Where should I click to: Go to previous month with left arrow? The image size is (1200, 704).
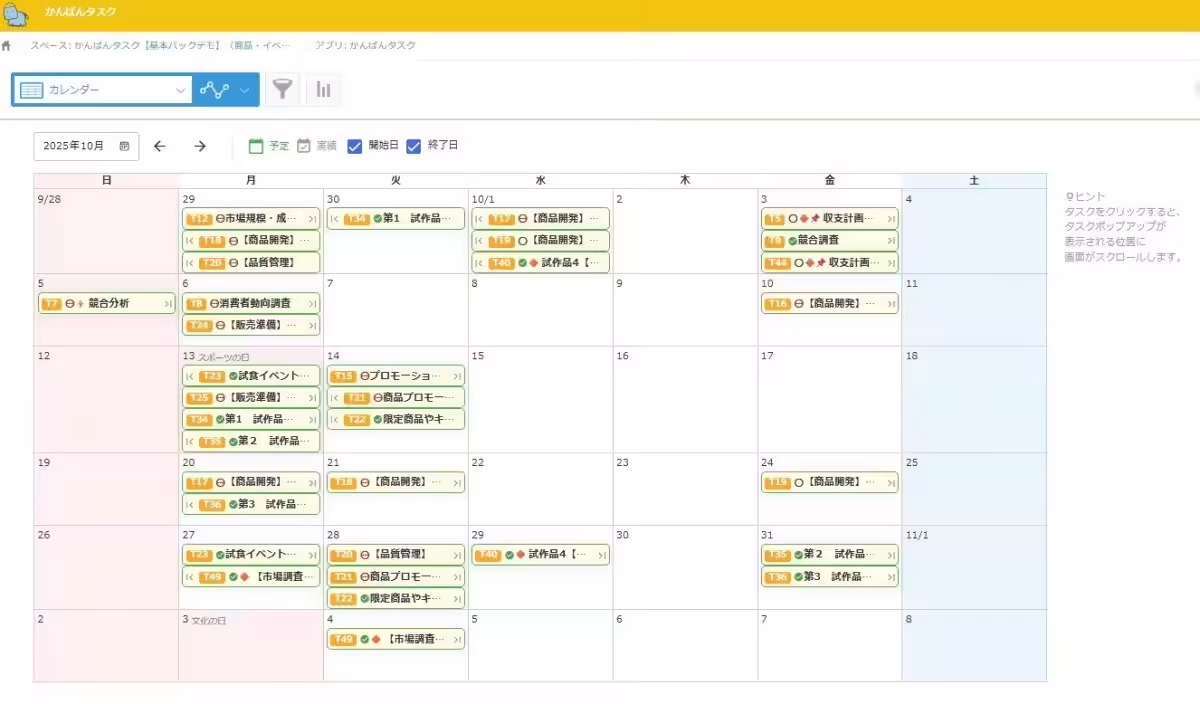coord(160,146)
